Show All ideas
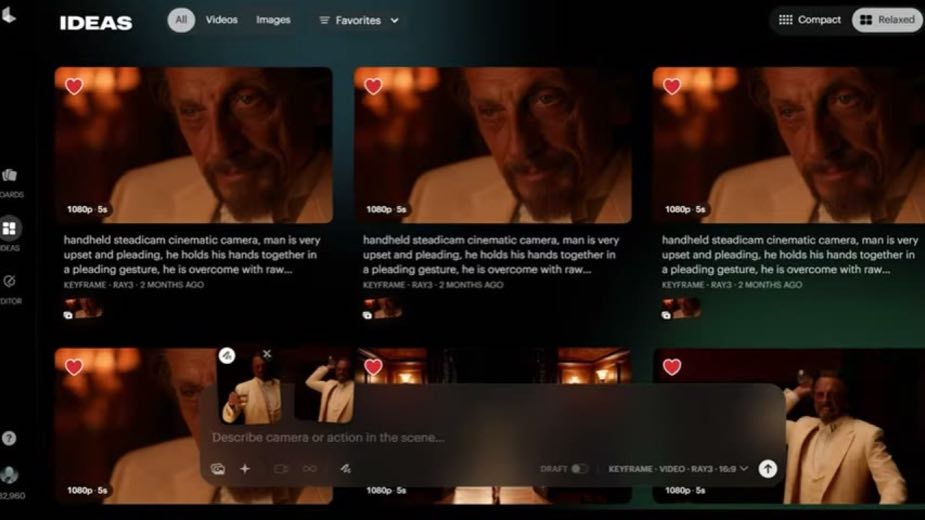 click(x=181, y=20)
